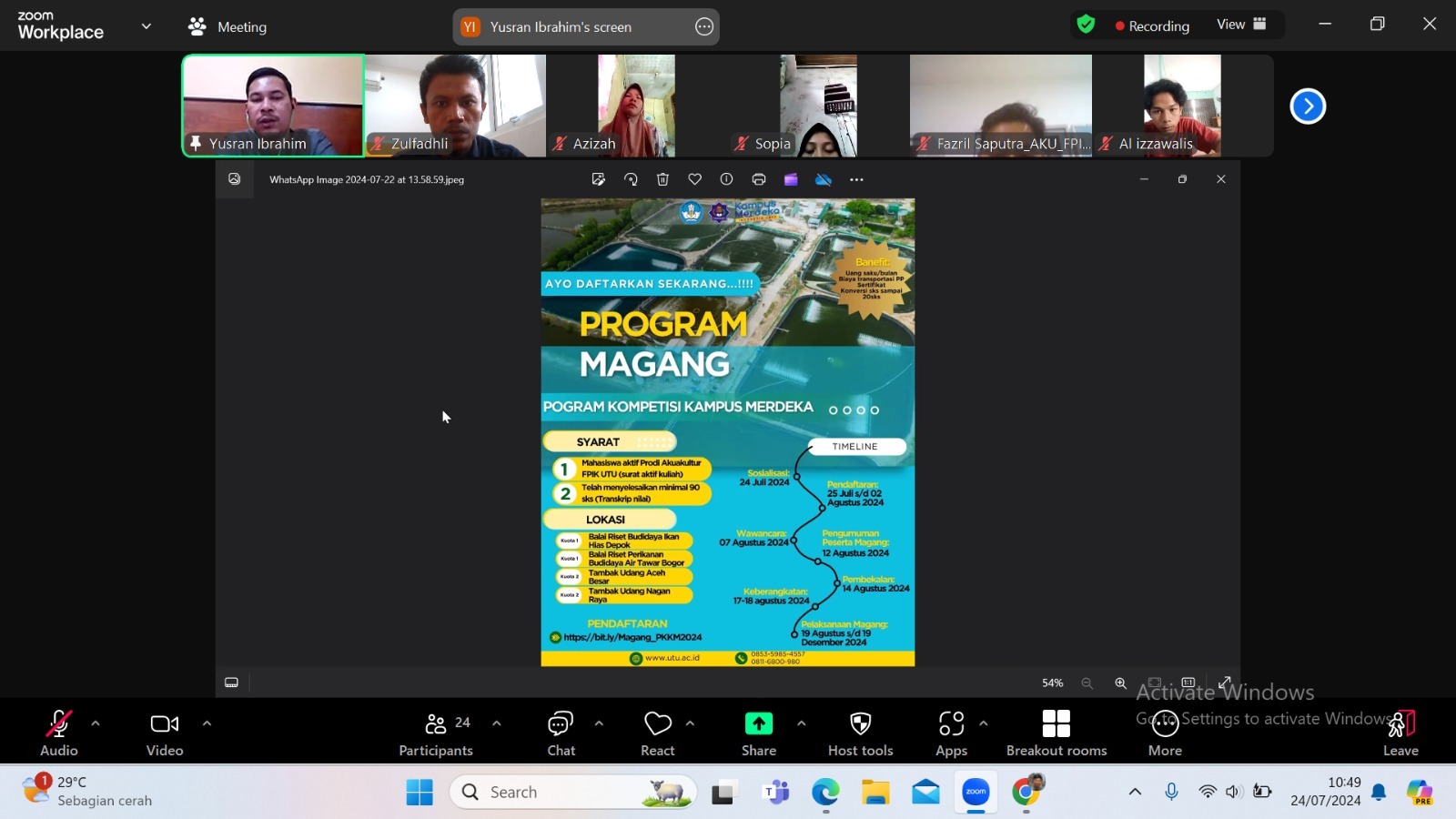Image resolution: width=1456 pixels, height=819 pixels.
Task: Open Clipchamp video editor icon in Photos
Action: tap(791, 179)
